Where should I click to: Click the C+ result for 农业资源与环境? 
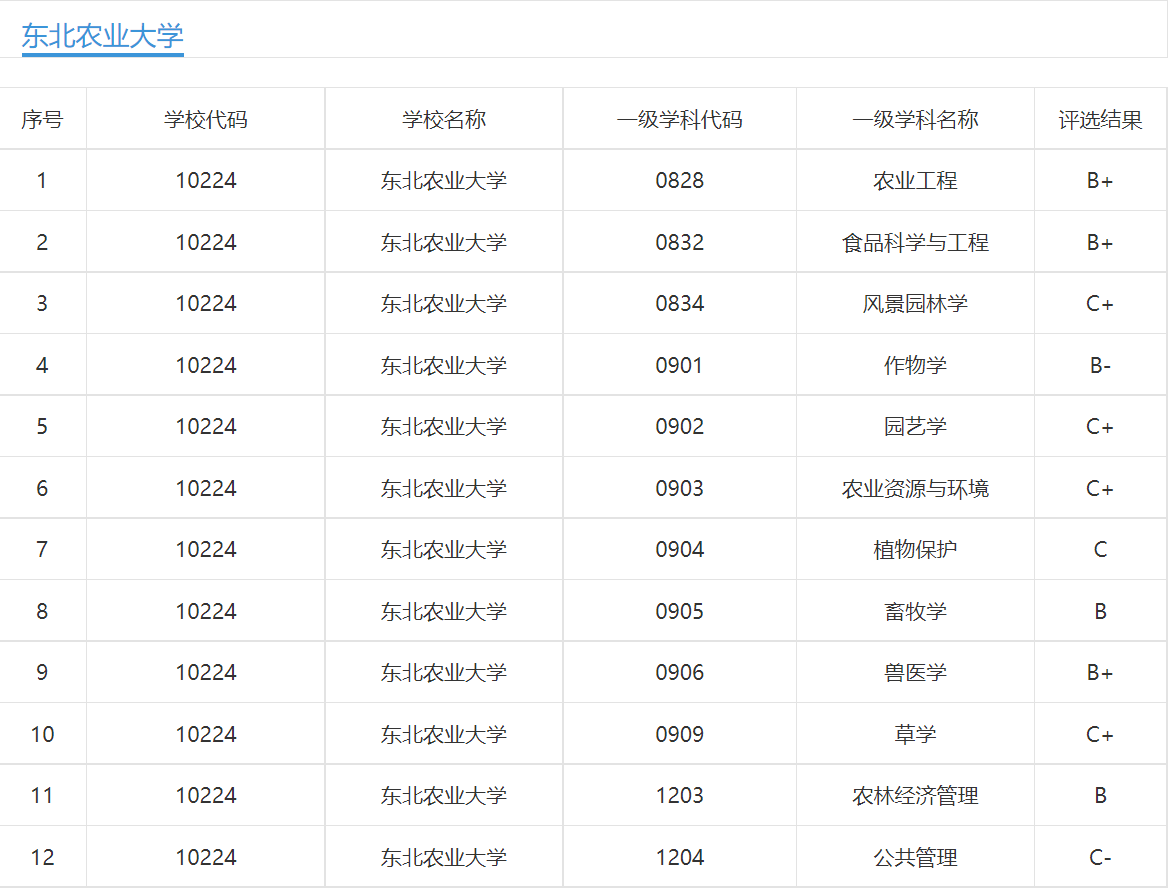point(1100,488)
